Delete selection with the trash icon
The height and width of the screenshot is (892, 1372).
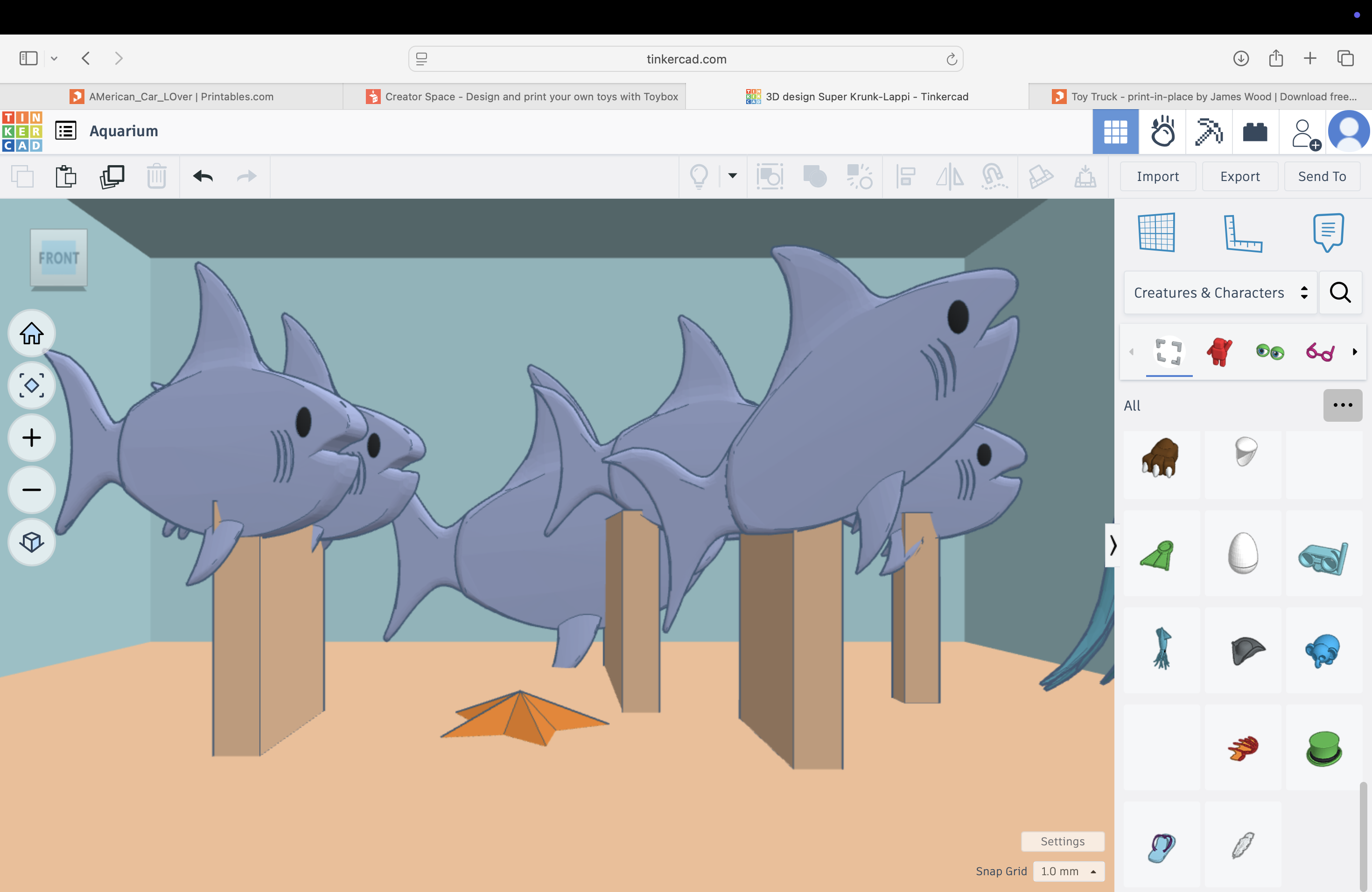coord(156,176)
